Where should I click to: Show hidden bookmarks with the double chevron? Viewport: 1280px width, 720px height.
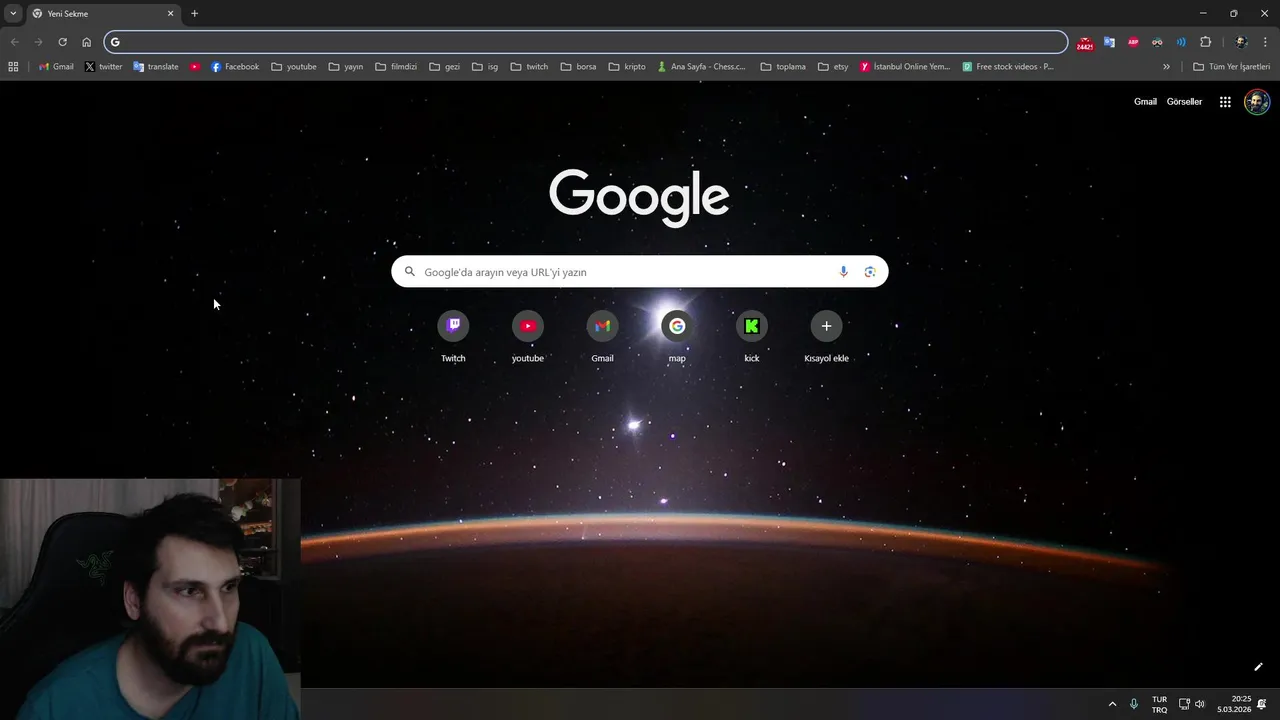coord(1166,67)
